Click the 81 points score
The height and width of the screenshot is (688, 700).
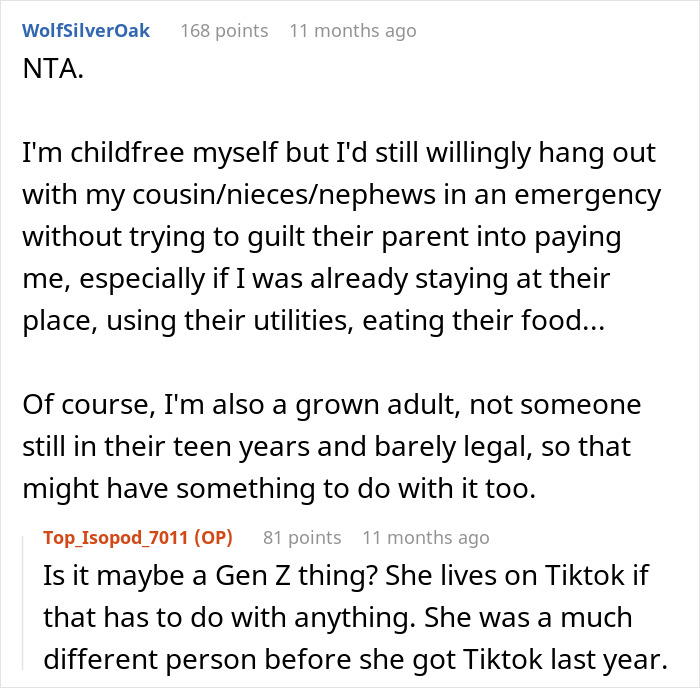[x=302, y=538]
